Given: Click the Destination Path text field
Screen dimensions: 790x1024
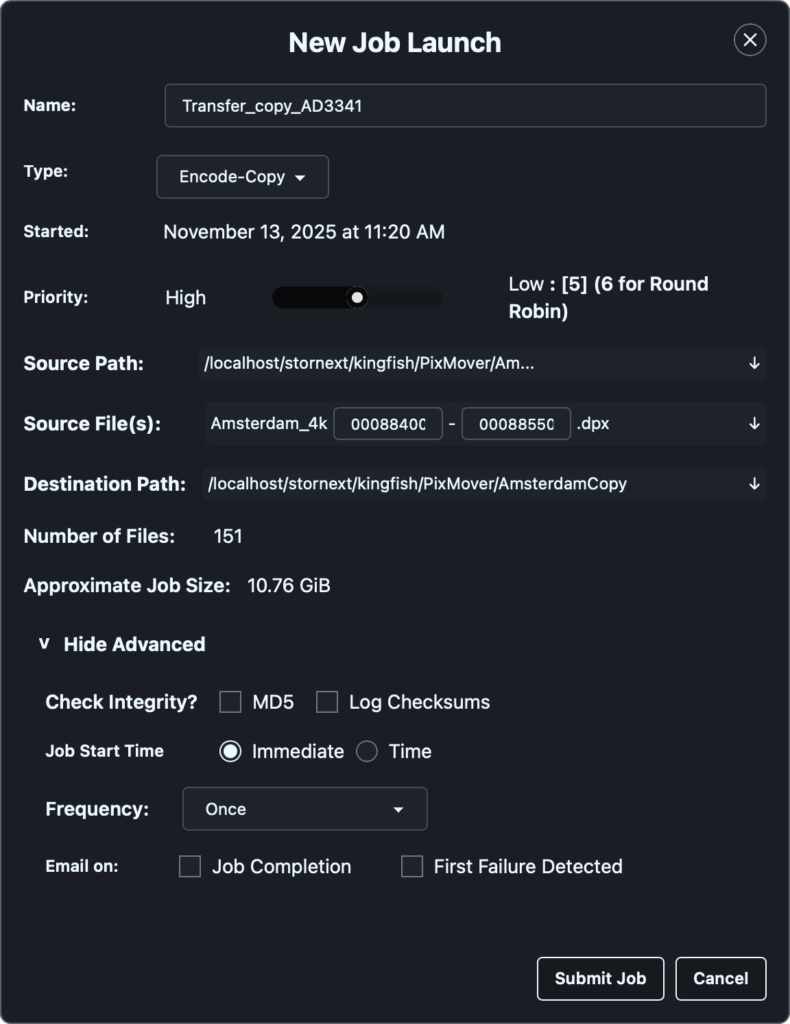Looking at the screenshot, I should pos(450,483).
